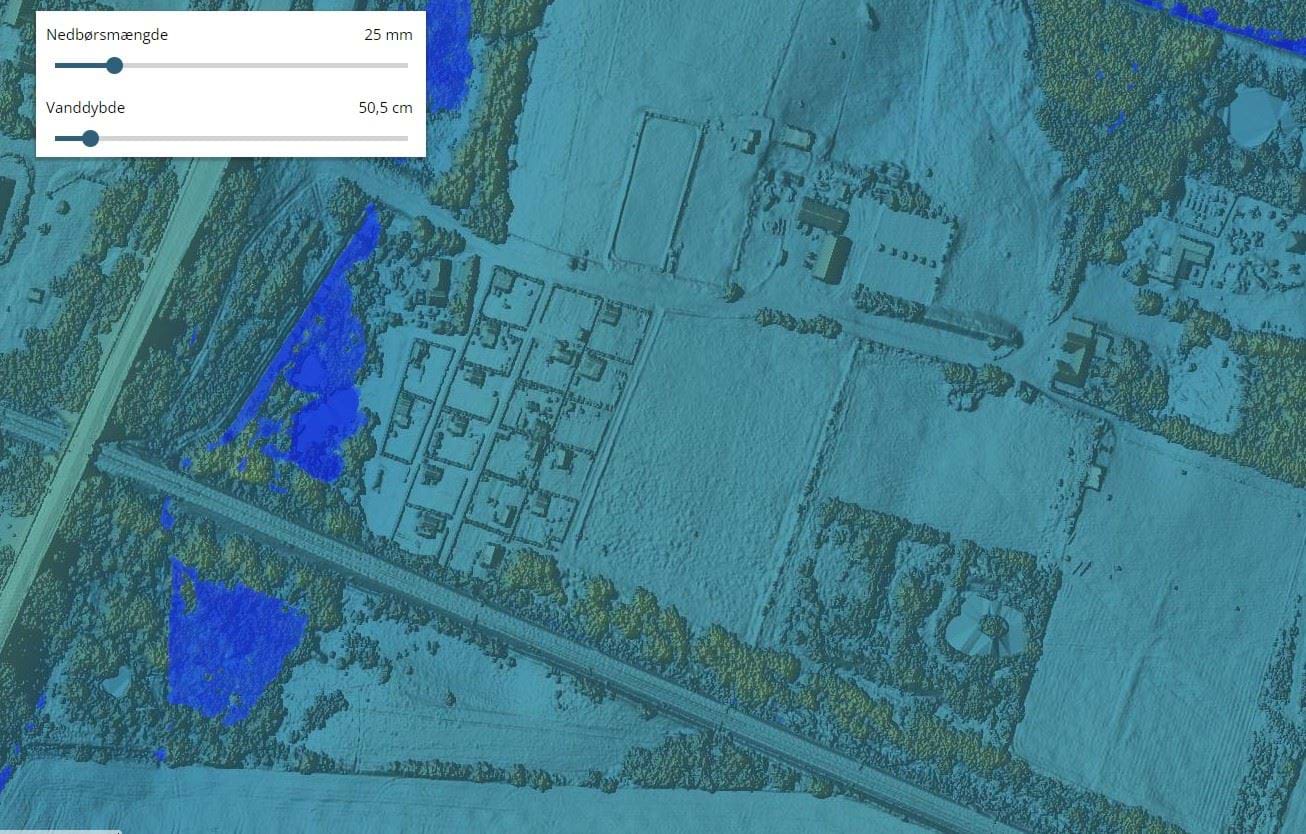This screenshot has width=1306, height=834.
Task: Click the far right end of Vanddybde track
Action: point(405,138)
